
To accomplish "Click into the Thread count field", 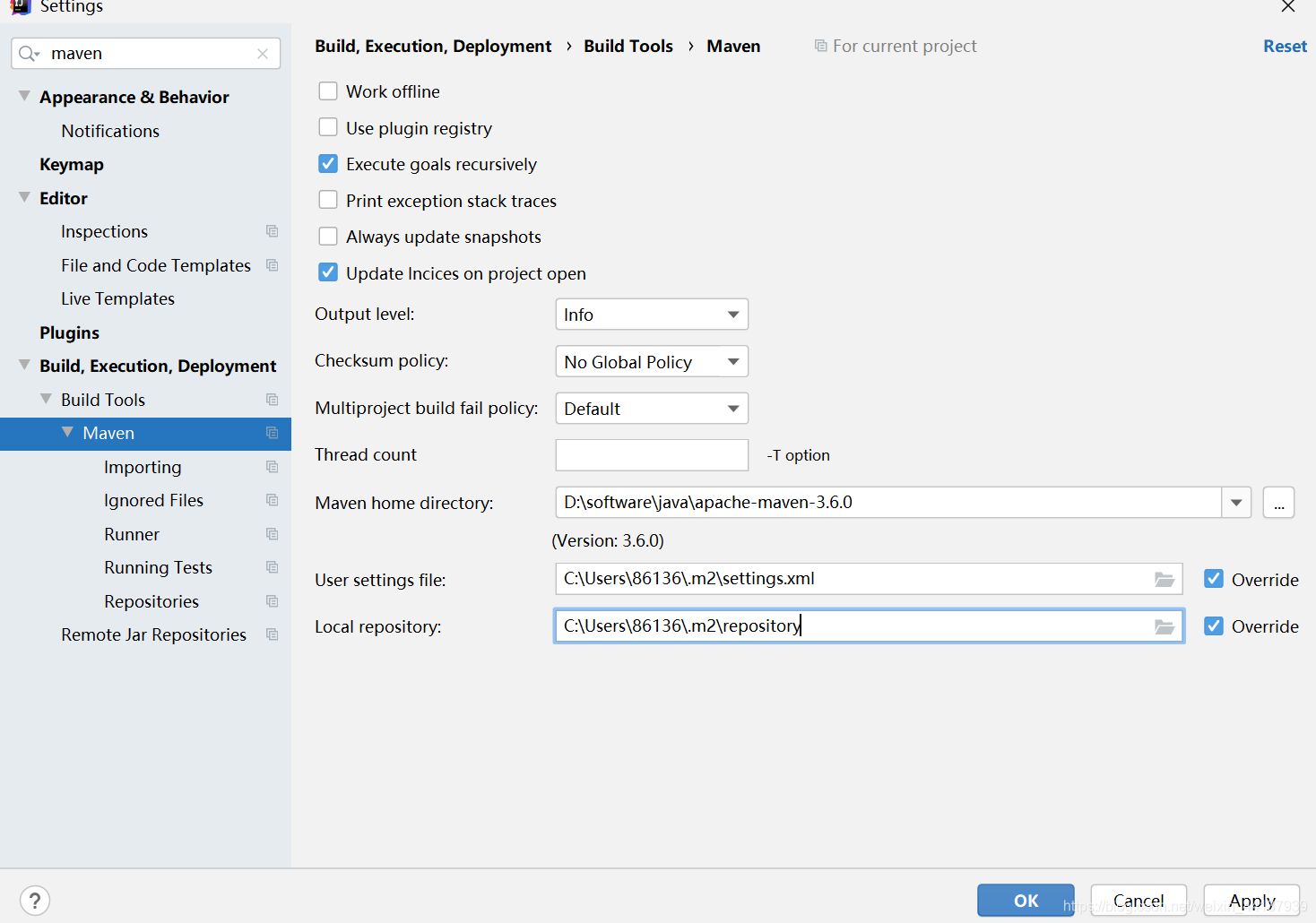I will pyautogui.click(x=652, y=455).
